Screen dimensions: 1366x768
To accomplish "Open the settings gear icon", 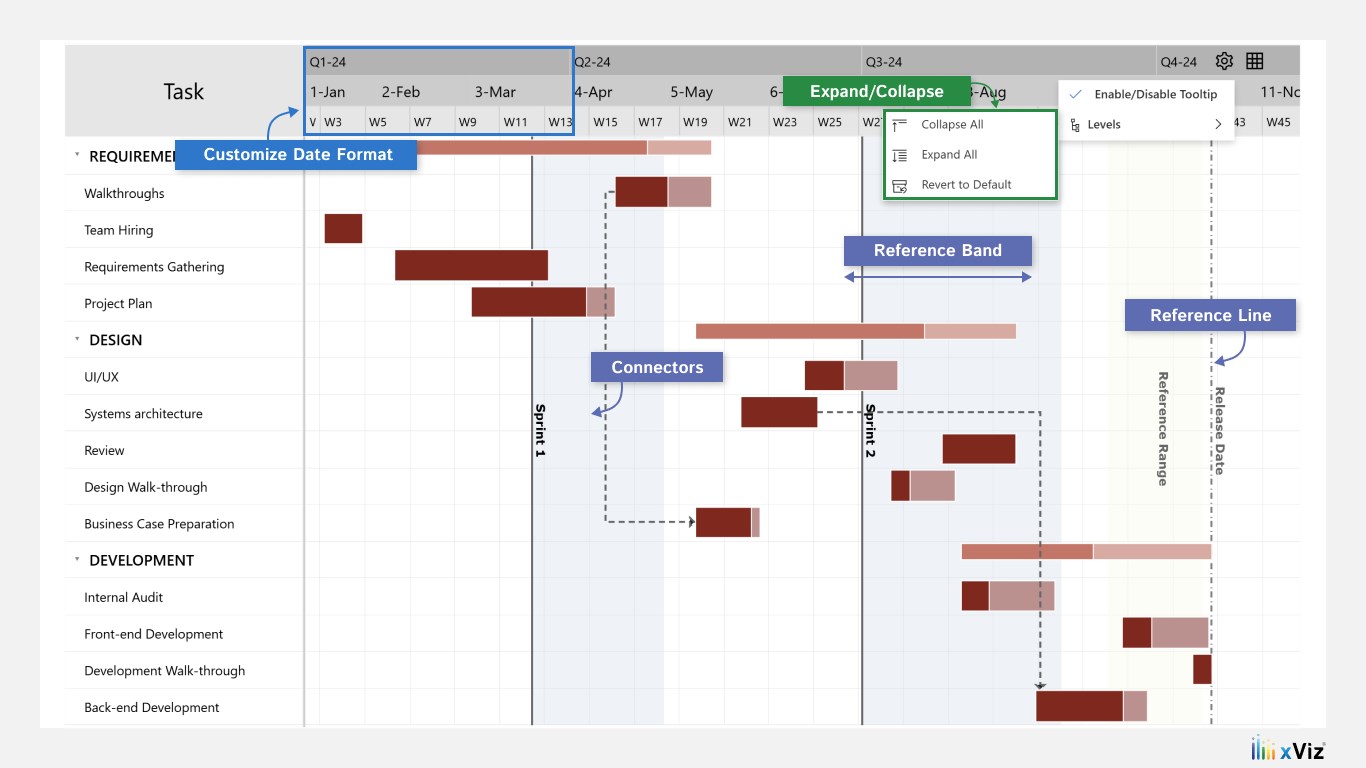I will coord(1224,61).
